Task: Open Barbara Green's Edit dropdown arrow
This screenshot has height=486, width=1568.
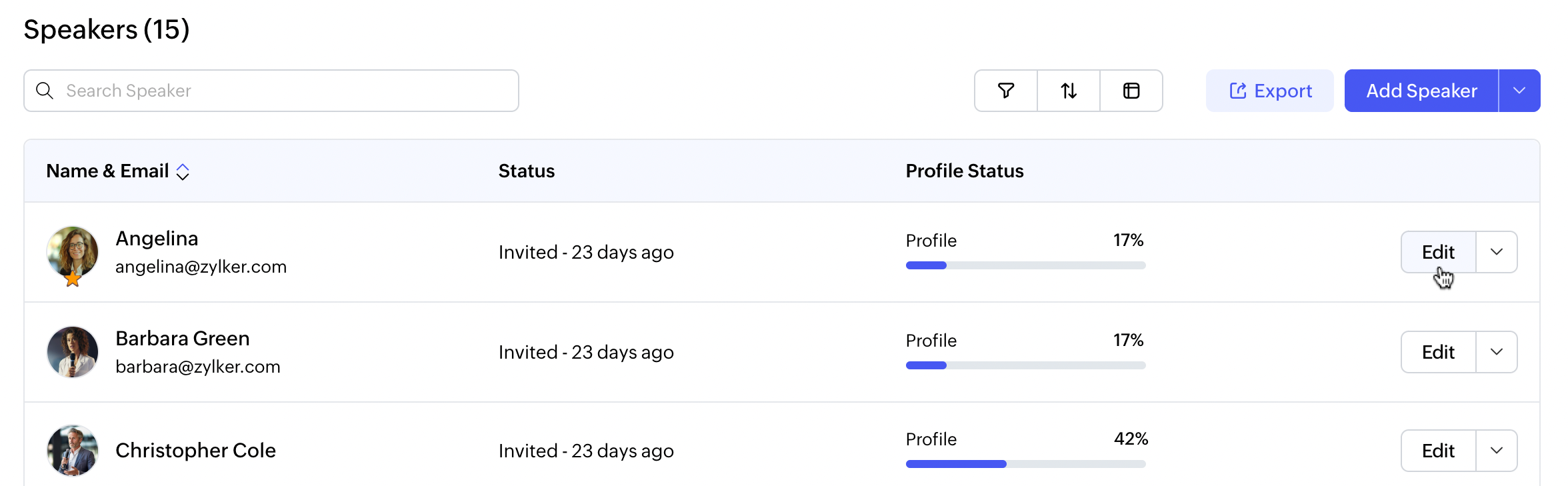Action: pos(1497,352)
